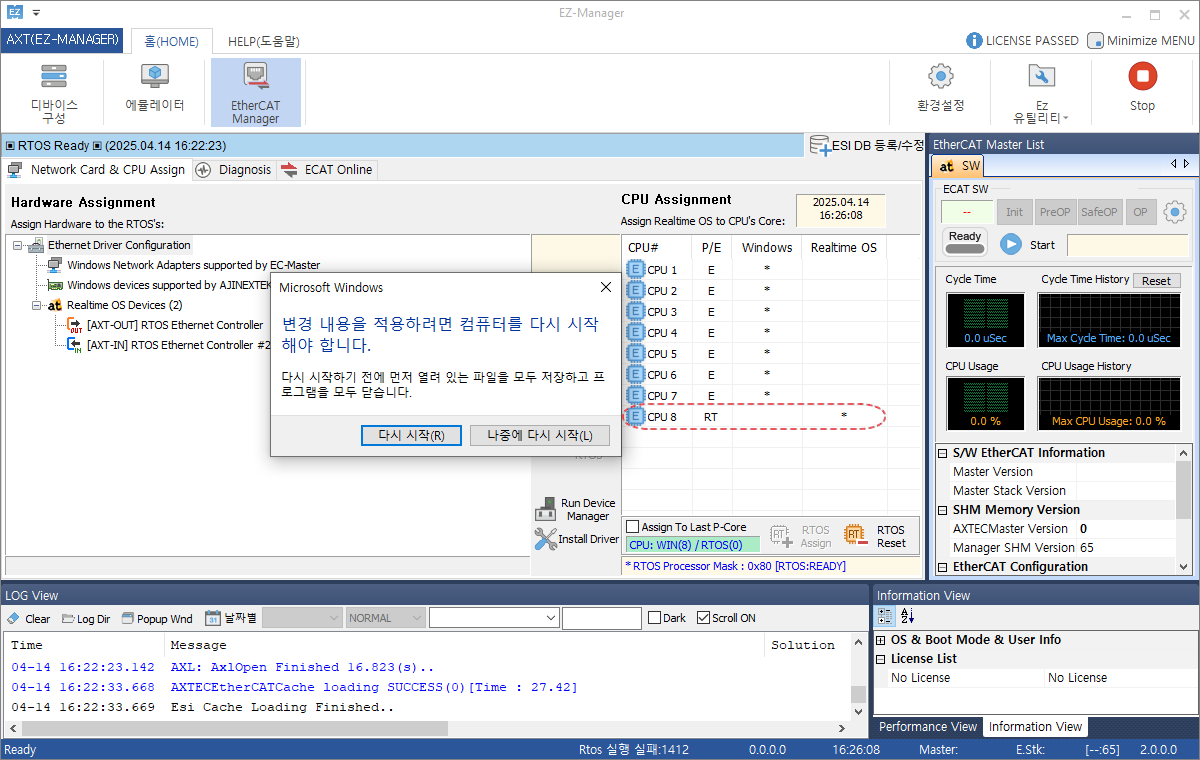Collapse the Realtime OS Devices node

(x=37, y=305)
